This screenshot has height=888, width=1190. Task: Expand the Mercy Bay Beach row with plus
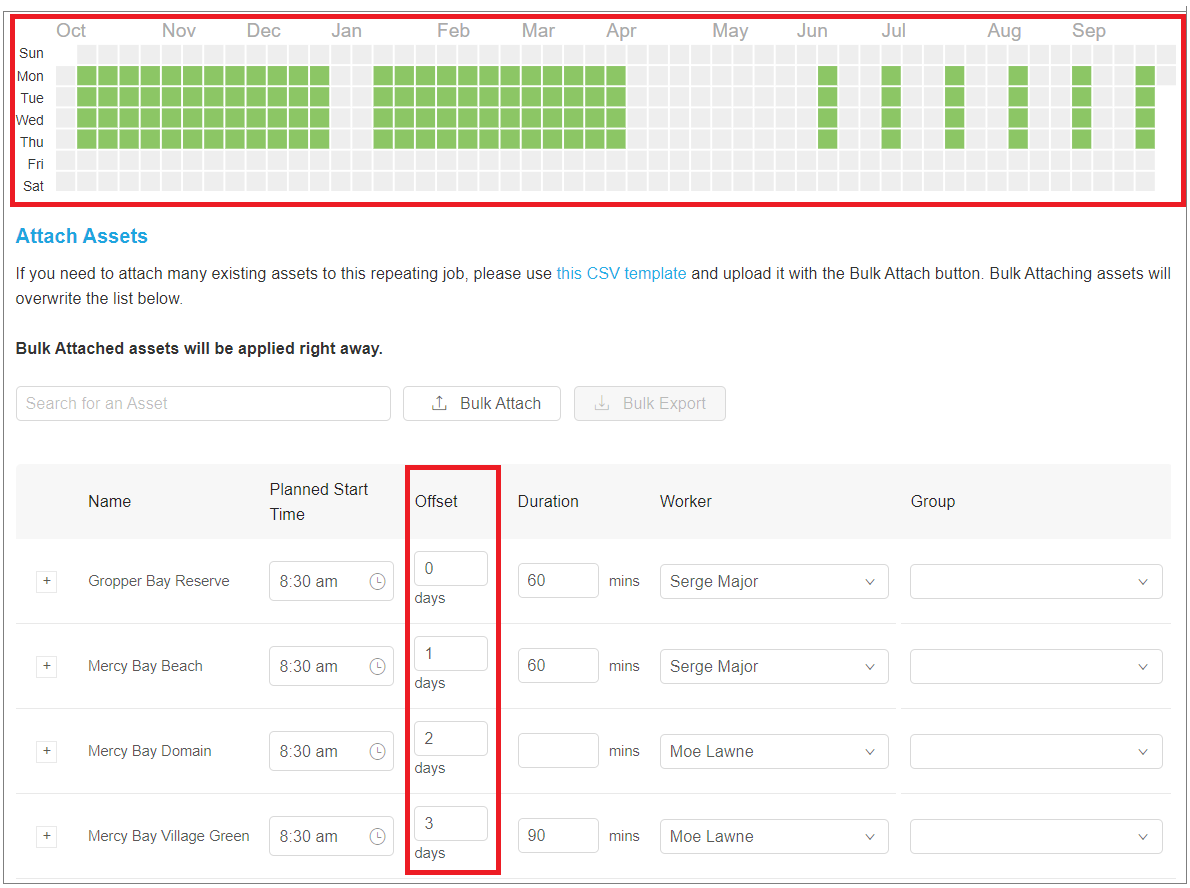point(47,666)
